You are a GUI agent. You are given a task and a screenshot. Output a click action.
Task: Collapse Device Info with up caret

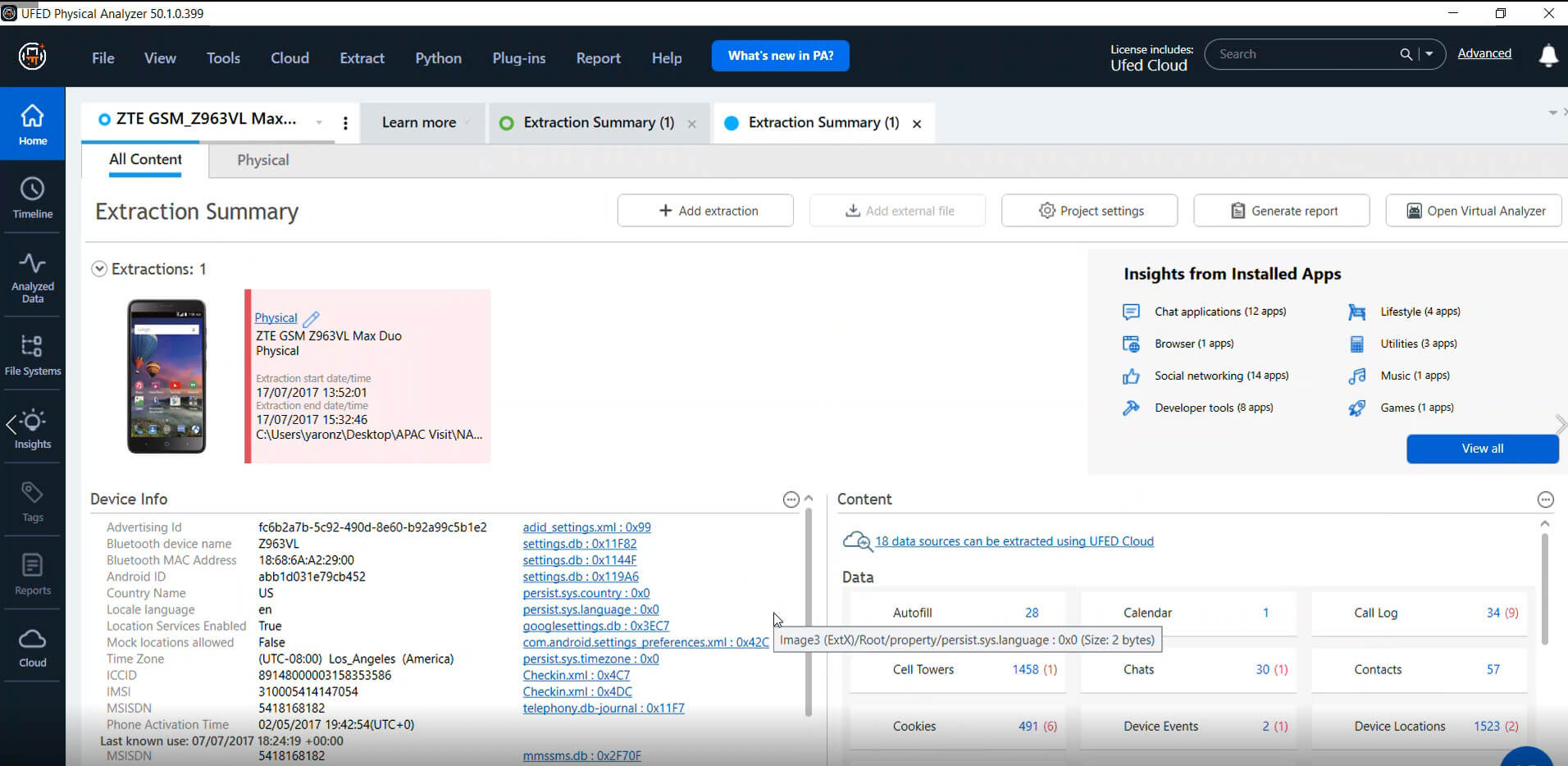tap(809, 499)
